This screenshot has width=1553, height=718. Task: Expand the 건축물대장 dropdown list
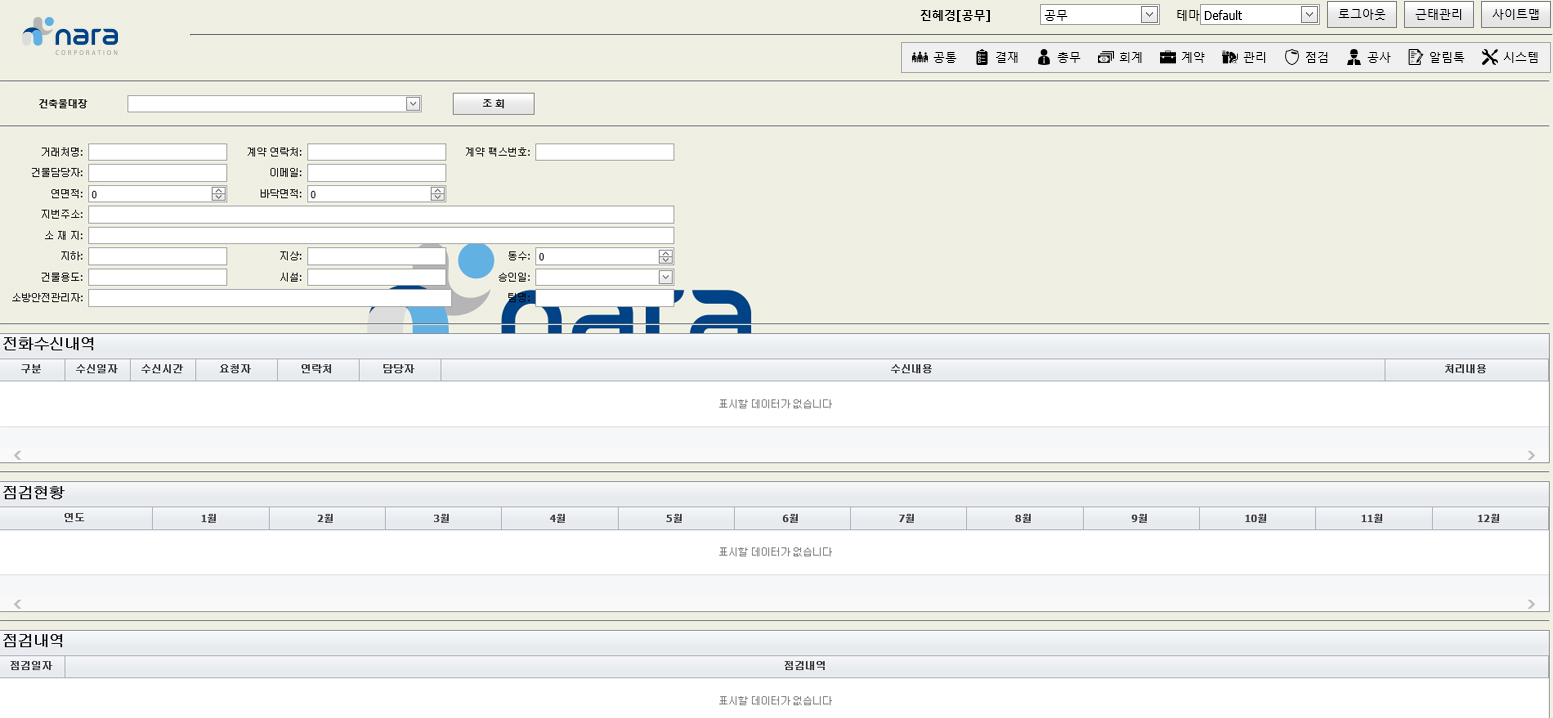pos(412,104)
